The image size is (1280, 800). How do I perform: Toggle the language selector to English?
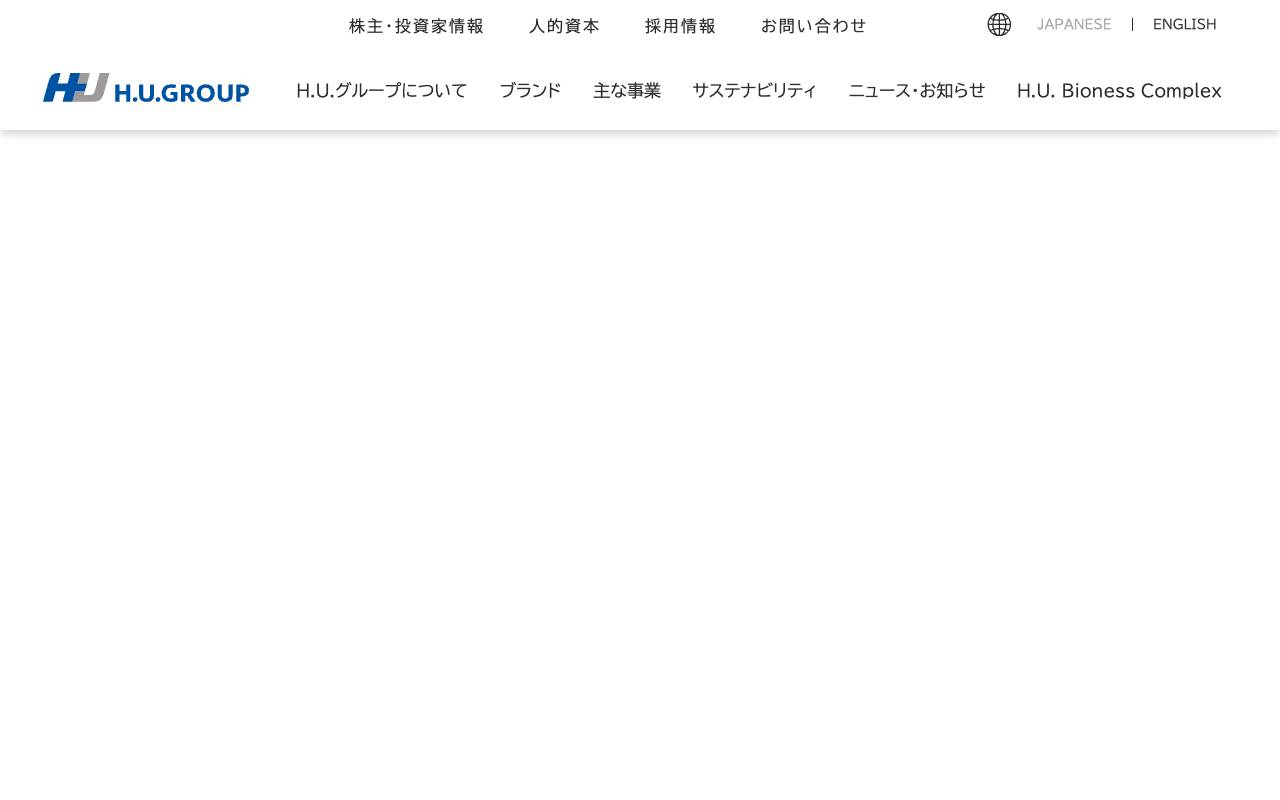point(1184,24)
